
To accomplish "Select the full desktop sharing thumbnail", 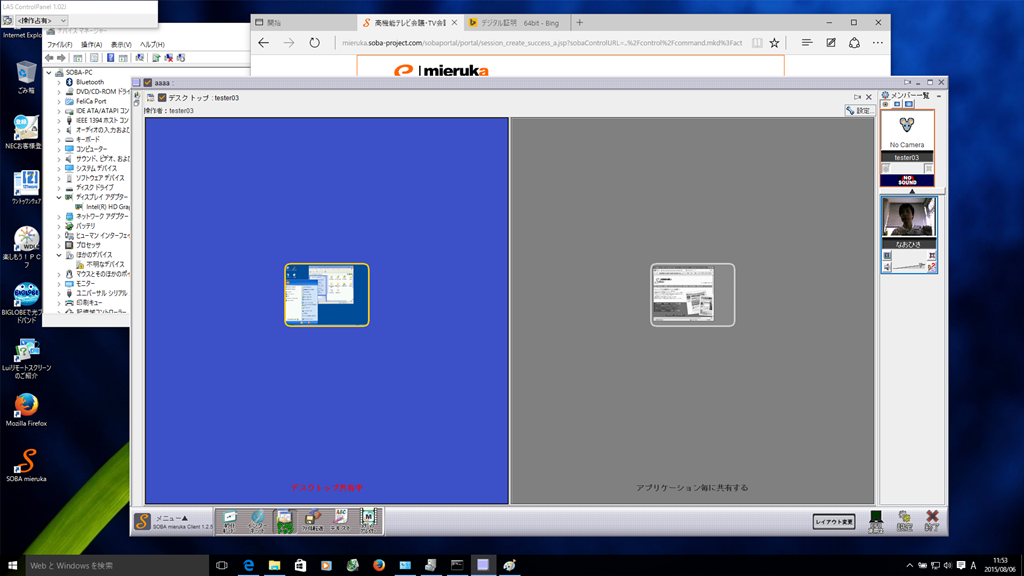I will 327,295.
